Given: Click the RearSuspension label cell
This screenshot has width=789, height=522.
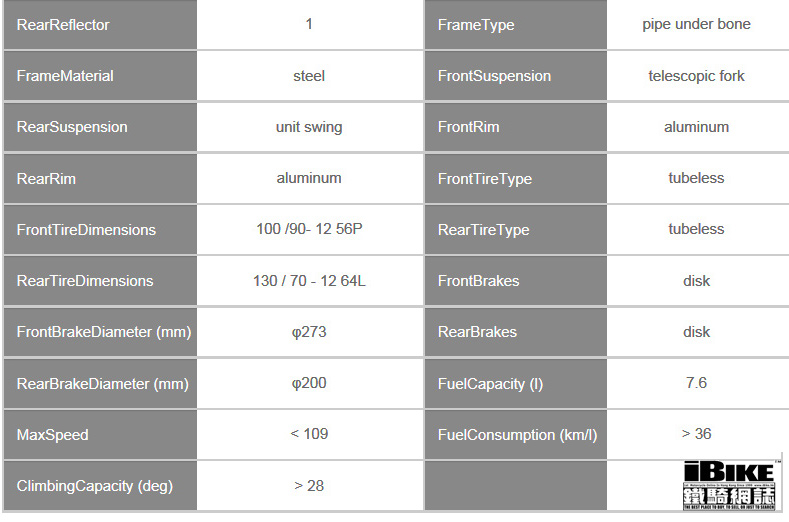Looking at the screenshot, I should [x=100, y=127].
